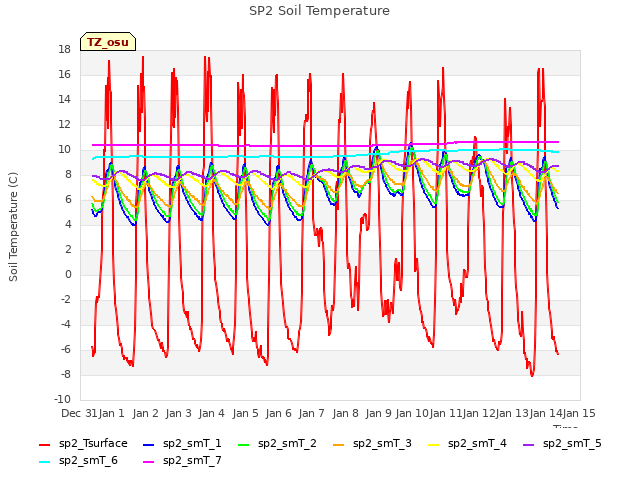Click the -4 y-axis tick label
Screen dimensions: 640x480
66,324
